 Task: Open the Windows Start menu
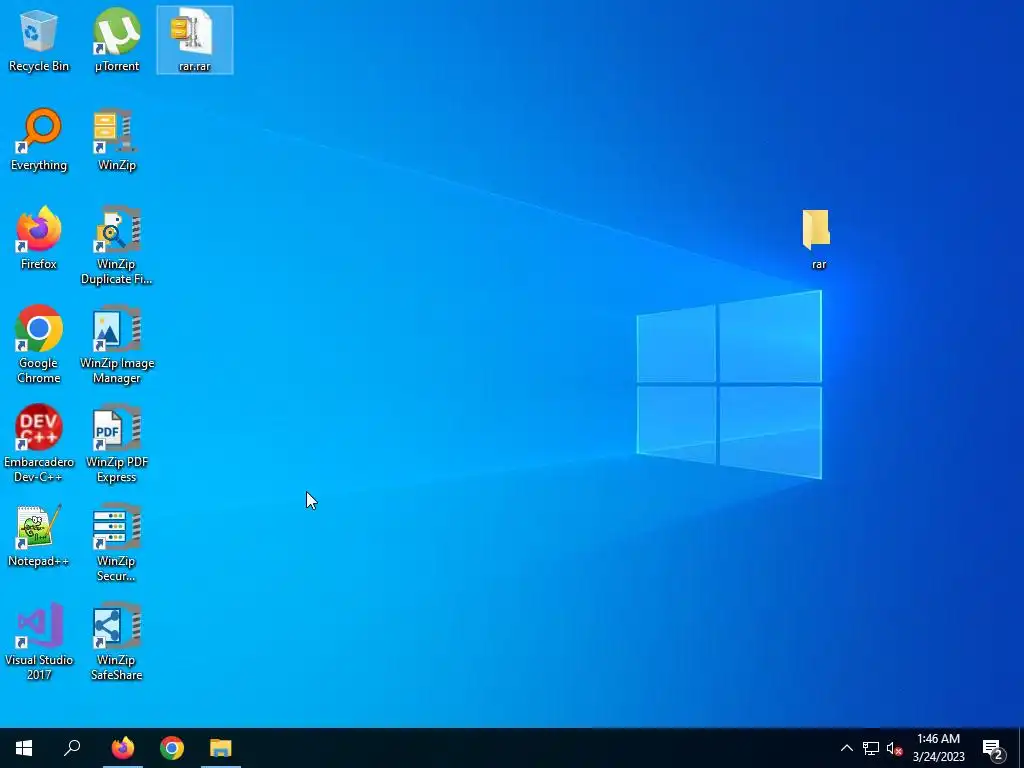pos(24,748)
